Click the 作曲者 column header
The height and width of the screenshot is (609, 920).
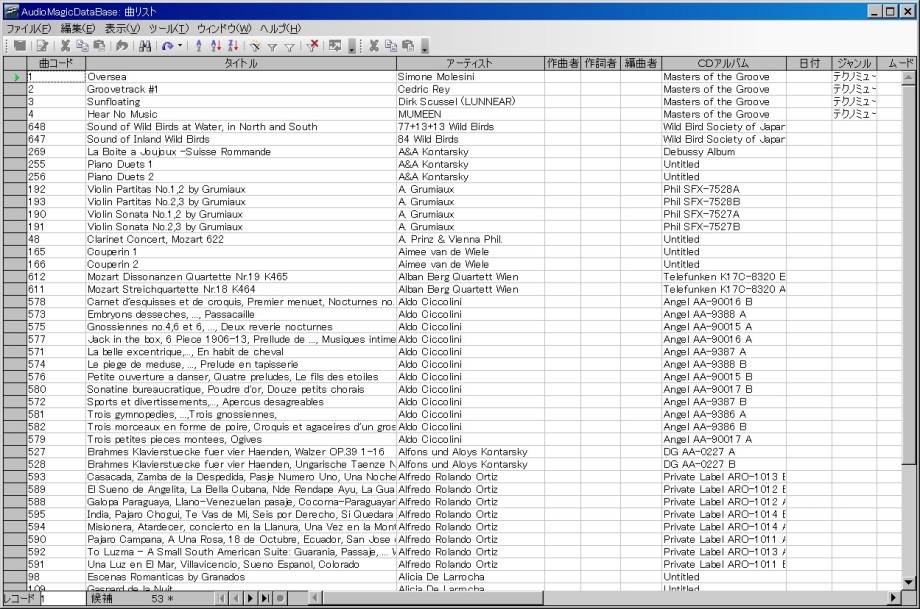563,63
